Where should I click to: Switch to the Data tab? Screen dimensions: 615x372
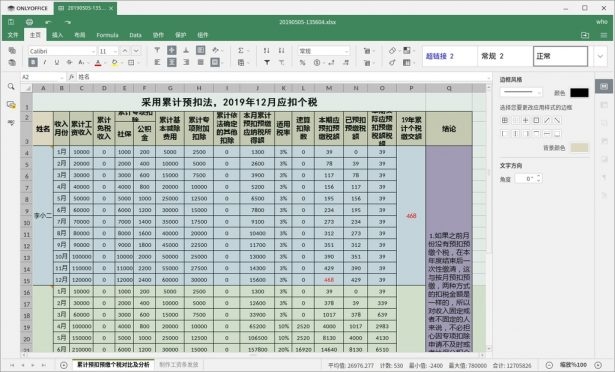(135, 35)
